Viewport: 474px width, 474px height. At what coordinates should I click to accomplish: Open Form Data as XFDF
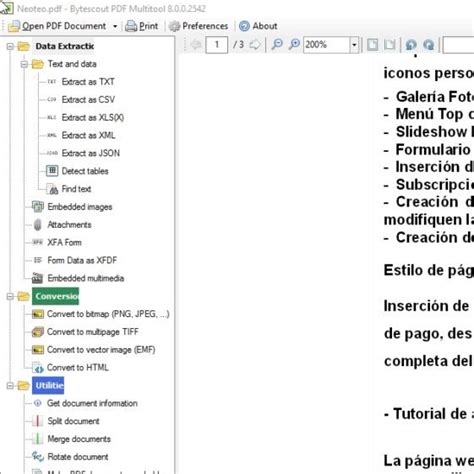[82, 260]
